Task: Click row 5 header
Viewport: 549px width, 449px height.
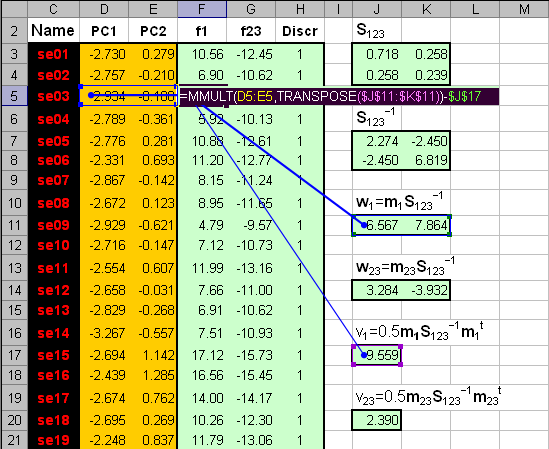Action: click(x=14, y=96)
